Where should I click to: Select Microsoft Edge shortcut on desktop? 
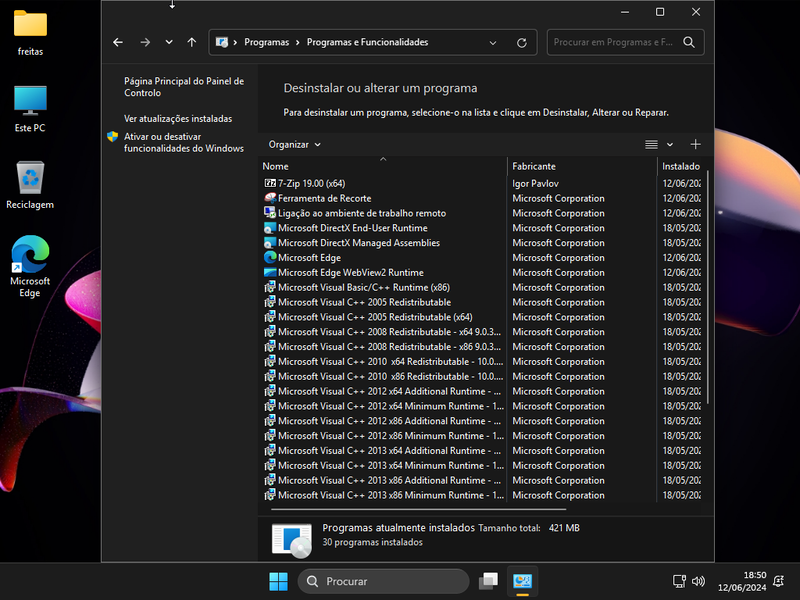coord(30,266)
